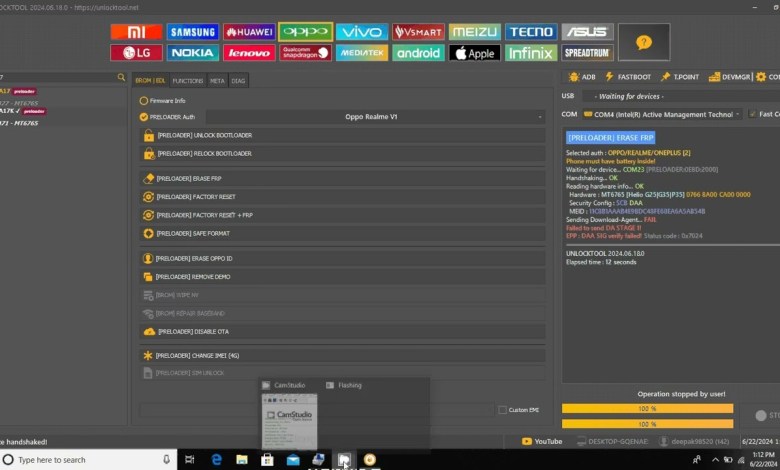Viewport: 780px width, 470px height.
Task: Select the Infinix brand logo
Action: tap(531, 53)
